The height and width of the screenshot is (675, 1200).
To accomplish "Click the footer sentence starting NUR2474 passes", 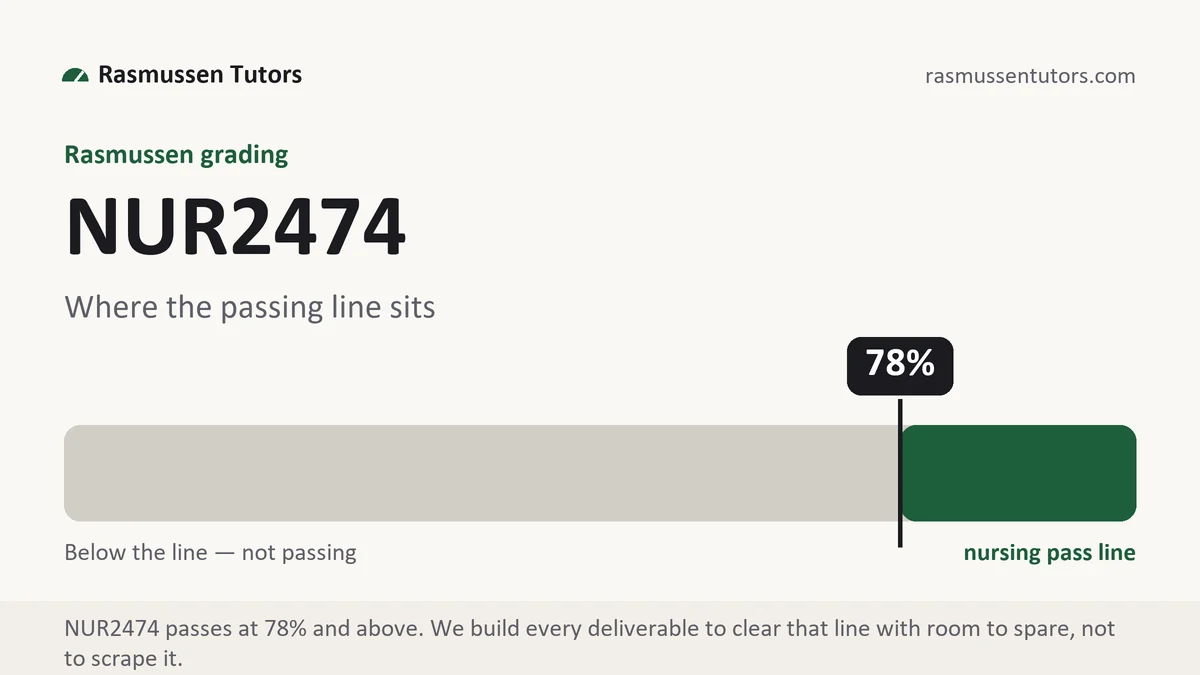I will 590,643.
